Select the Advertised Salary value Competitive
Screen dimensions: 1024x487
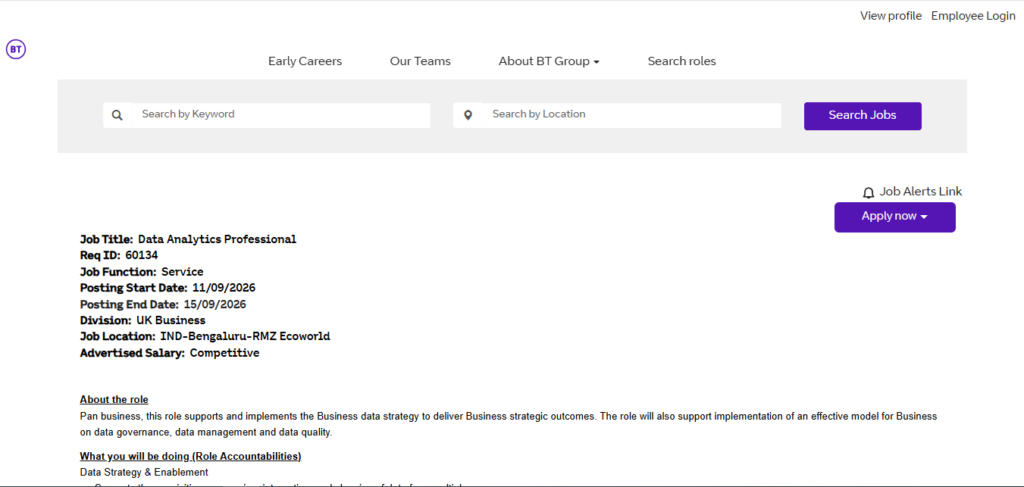click(x=225, y=353)
